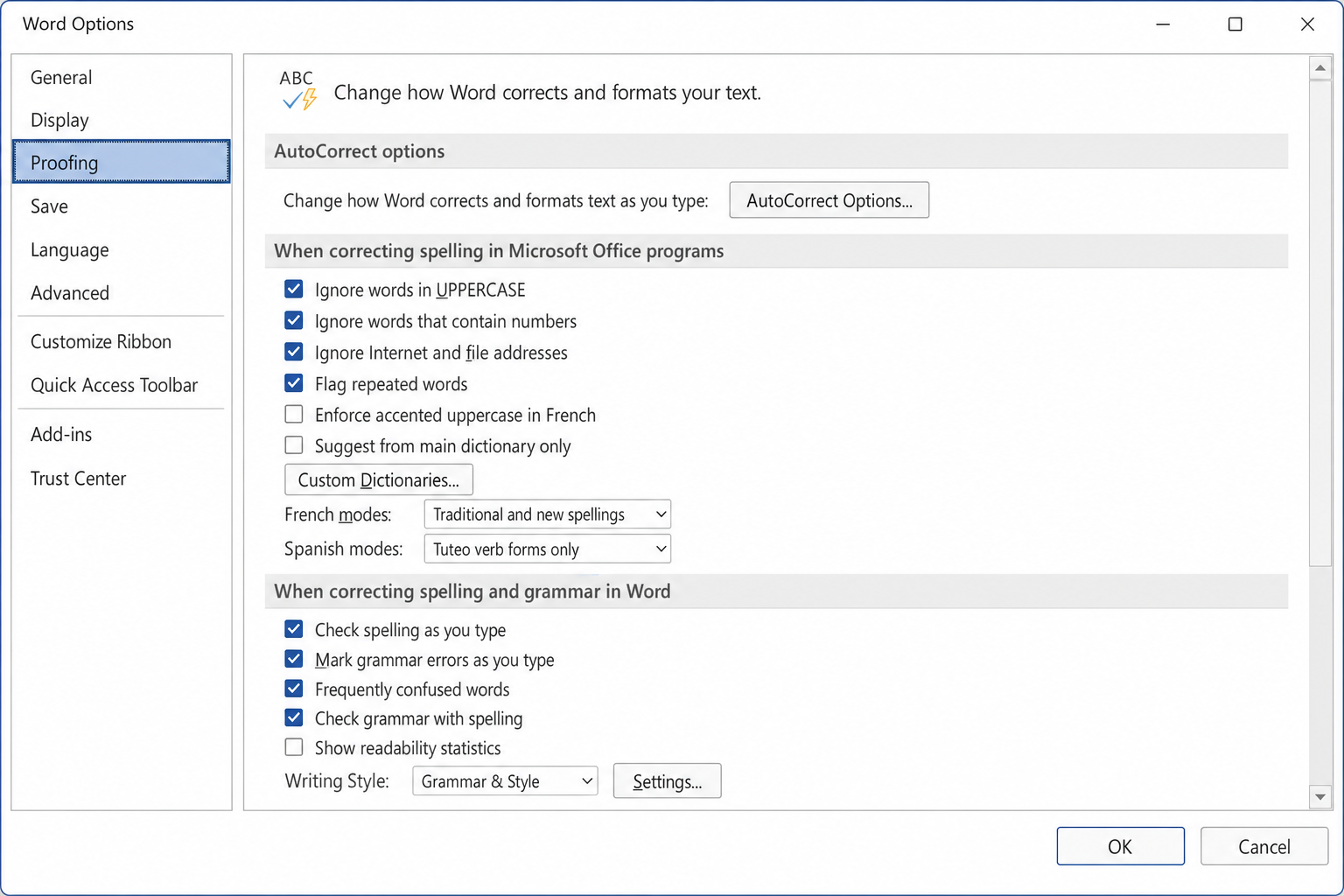
Task: Click the scrollbar up arrow
Action: 1320,67
